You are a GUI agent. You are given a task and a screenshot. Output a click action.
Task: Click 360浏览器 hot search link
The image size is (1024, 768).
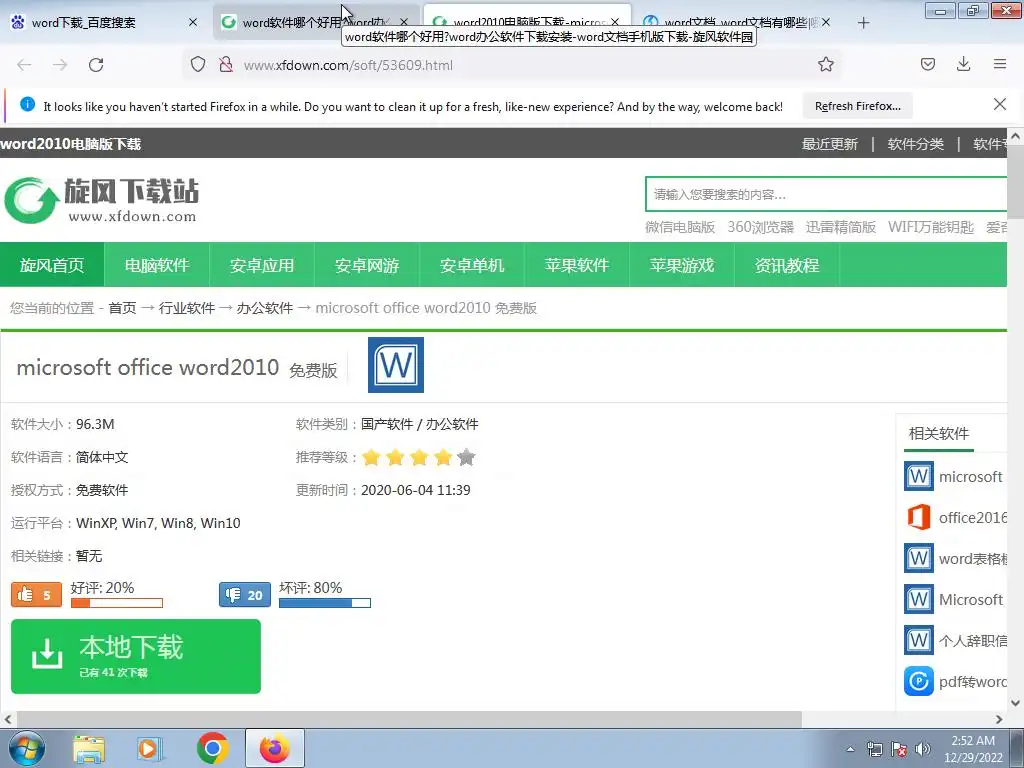click(761, 227)
